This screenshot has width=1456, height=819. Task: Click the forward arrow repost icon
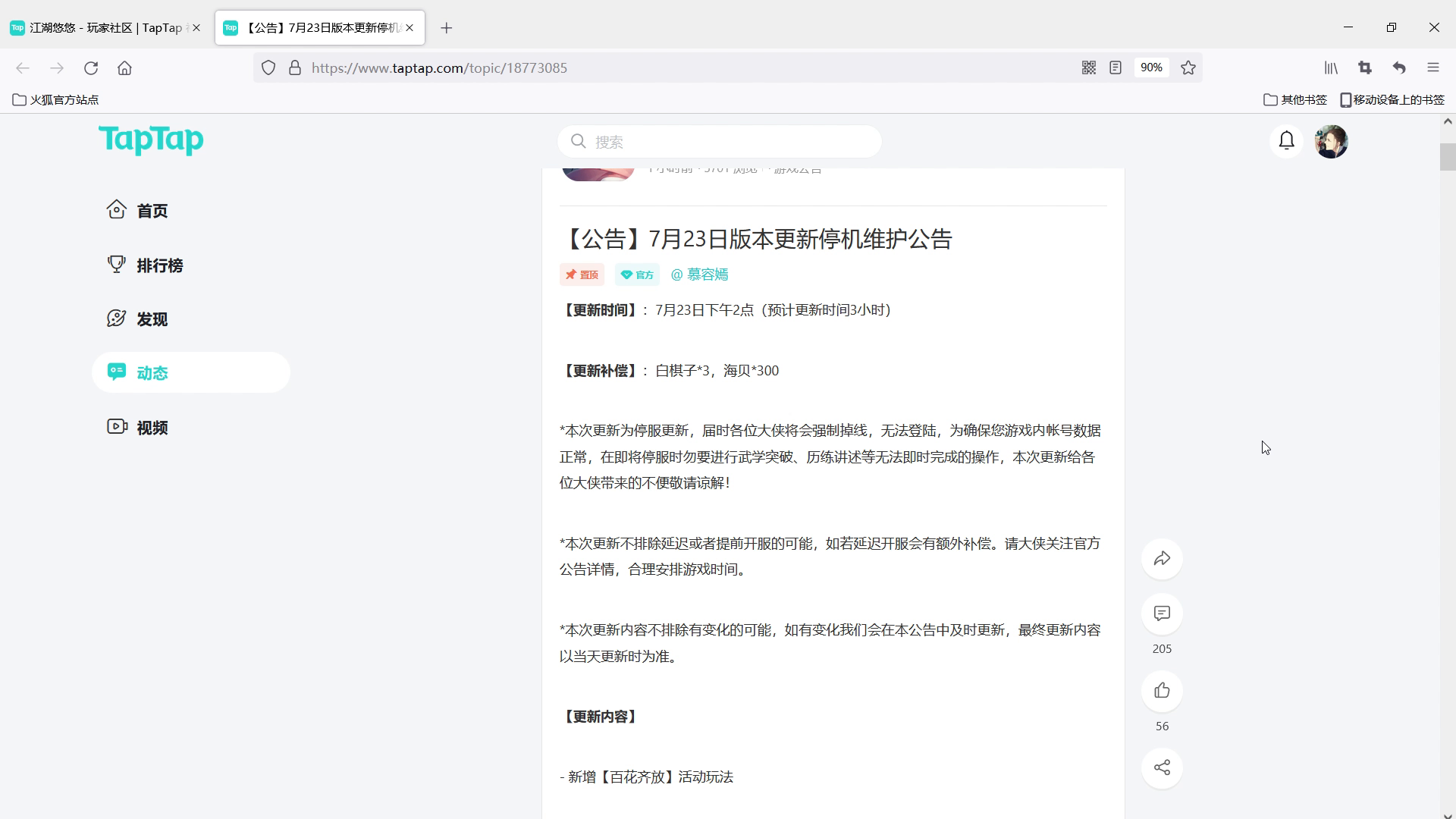pyautogui.click(x=1162, y=560)
